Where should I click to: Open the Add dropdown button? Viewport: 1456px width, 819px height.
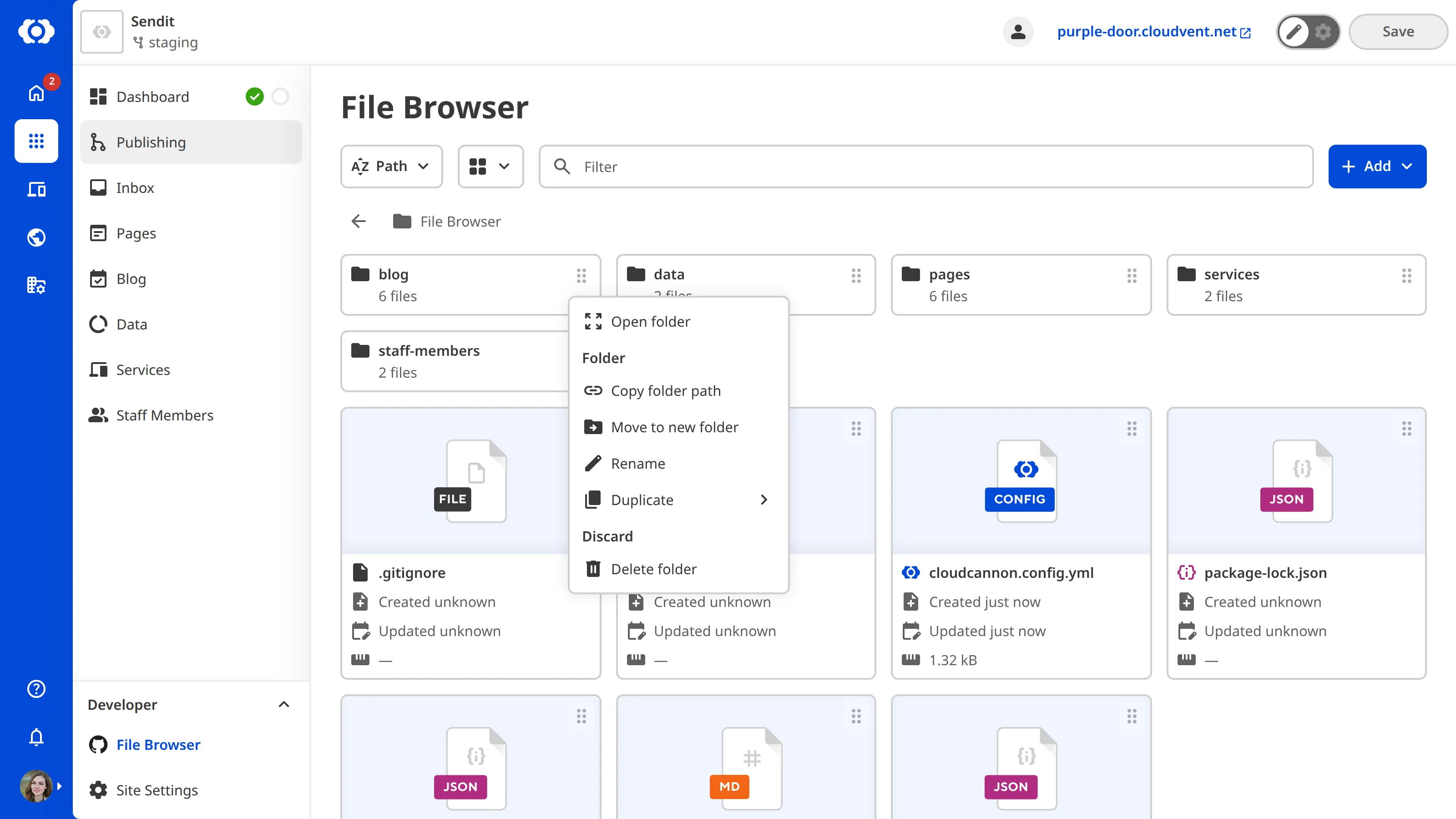(x=1377, y=166)
